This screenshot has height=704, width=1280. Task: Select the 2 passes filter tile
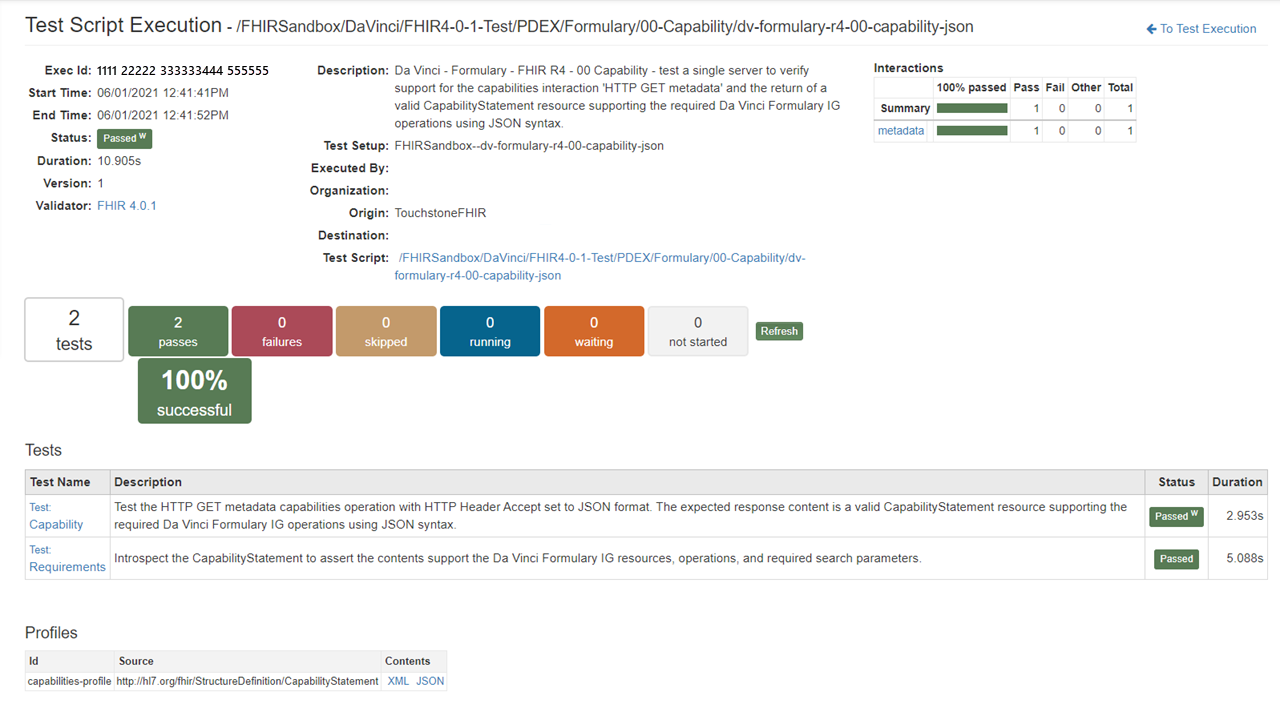point(178,331)
